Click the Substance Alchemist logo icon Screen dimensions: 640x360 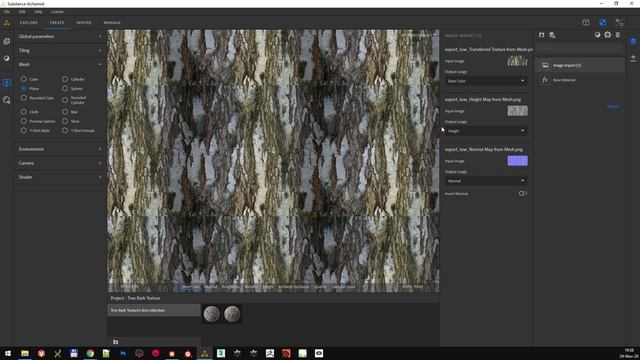7,23
